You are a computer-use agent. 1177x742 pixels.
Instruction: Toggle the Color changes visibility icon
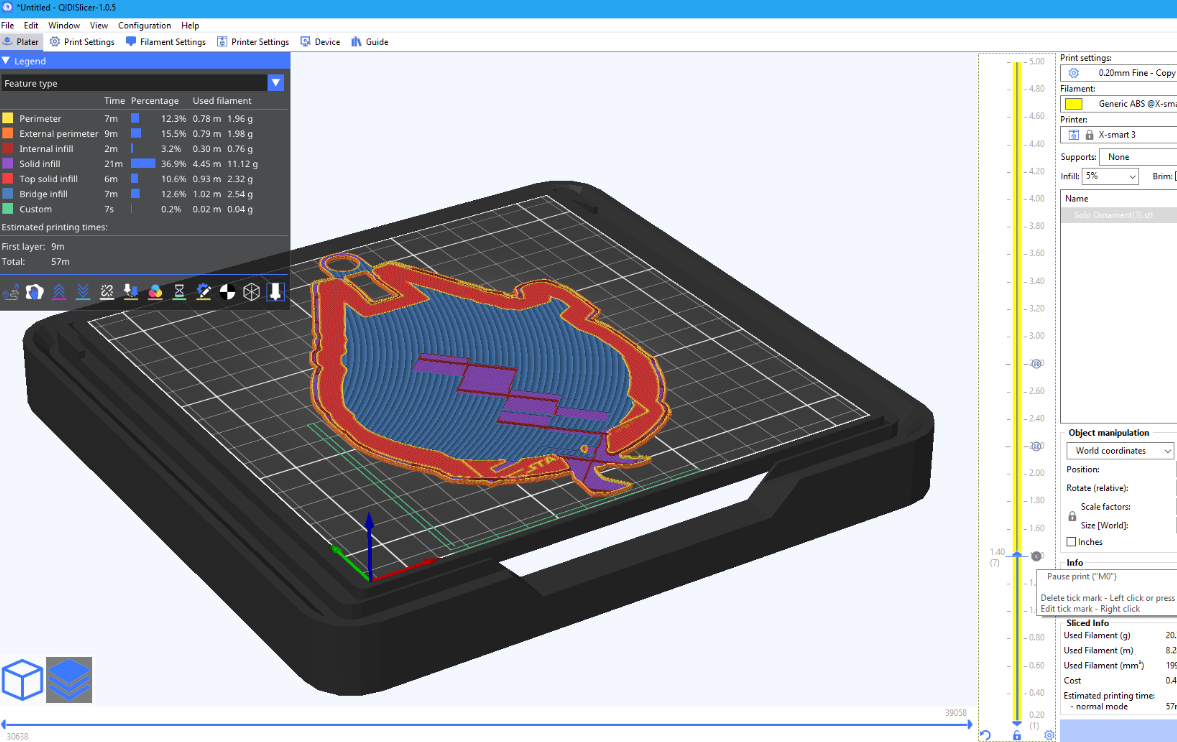coord(155,291)
